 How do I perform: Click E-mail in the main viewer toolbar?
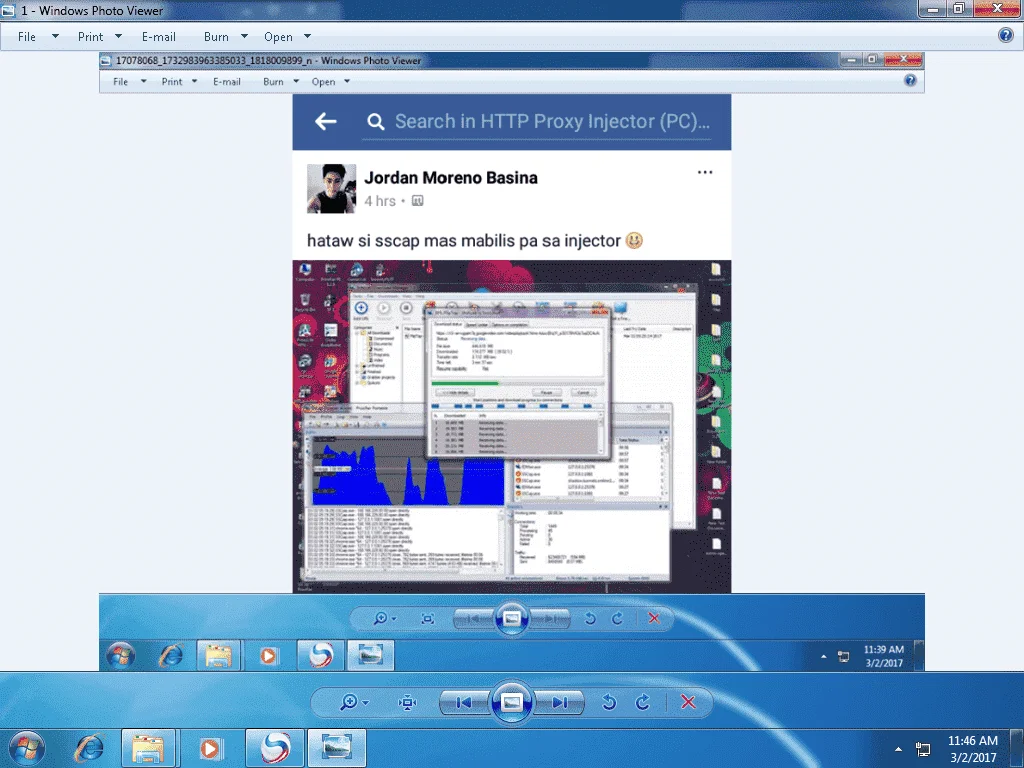[x=159, y=37]
